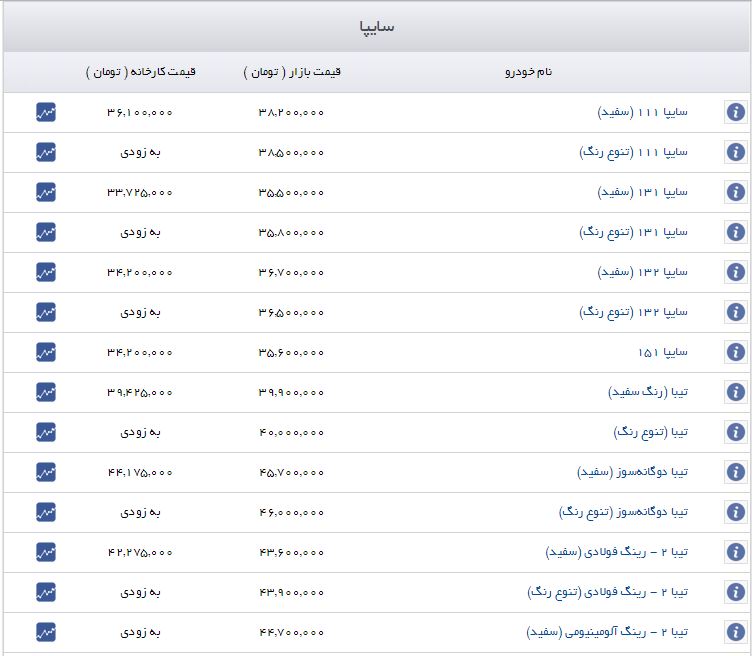Show price chart for تیبا (تنوع رنگ)
The image size is (752, 656).
[x=46, y=432]
